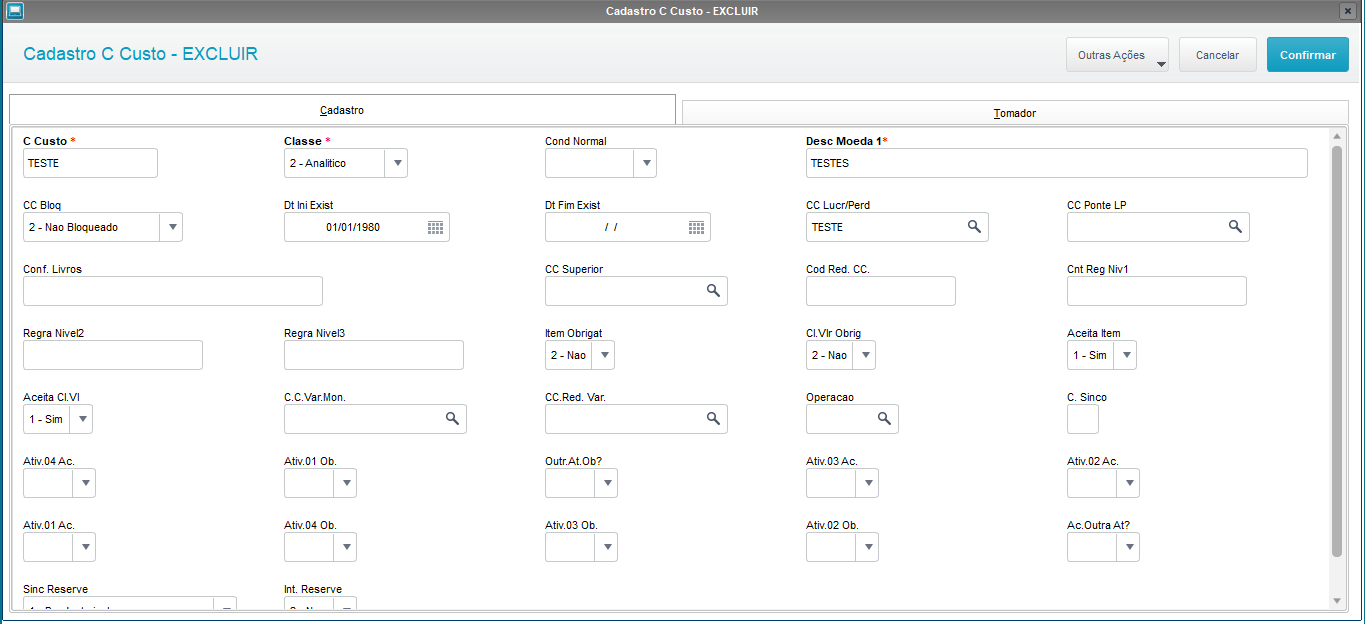Click the Operacao search magnifier icon
The height and width of the screenshot is (624, 1365).
coord(884,419)
